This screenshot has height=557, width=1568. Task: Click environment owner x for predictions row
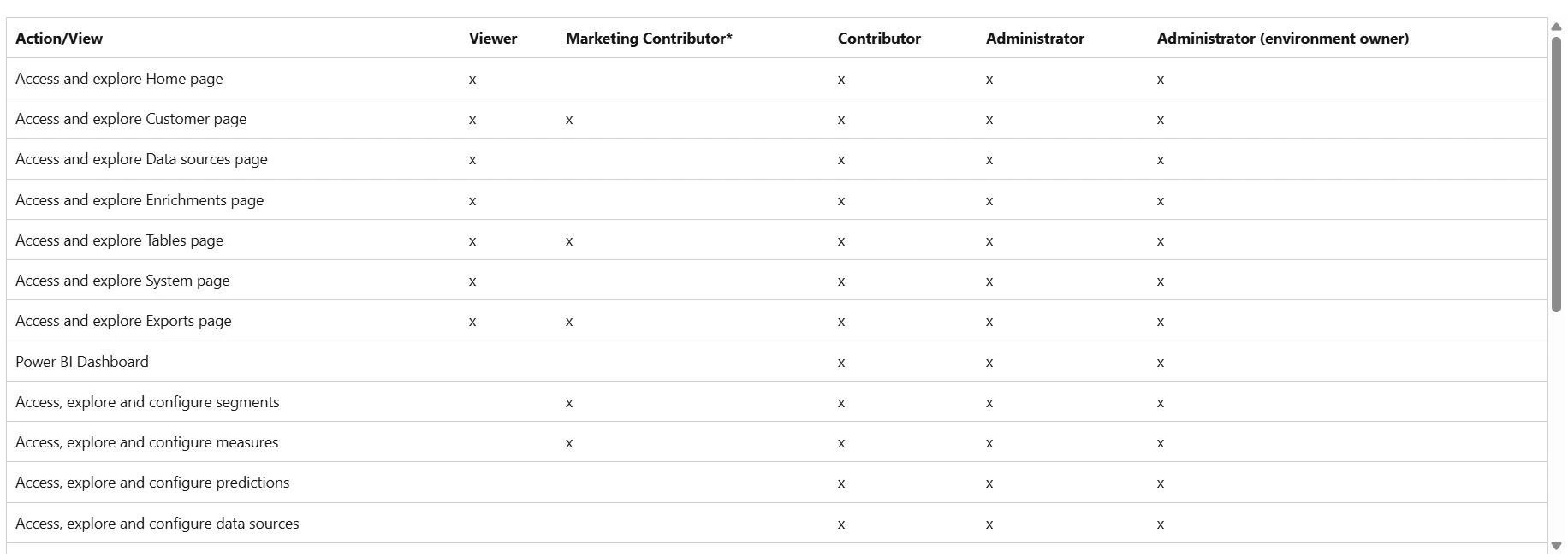[1161, 483]
